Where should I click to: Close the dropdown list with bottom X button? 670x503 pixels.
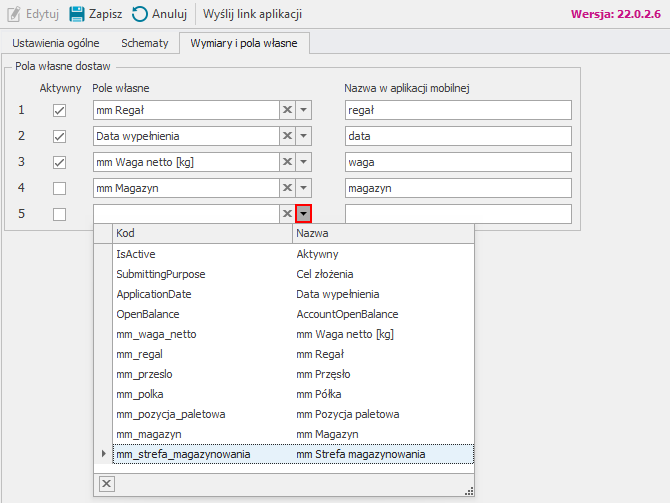pos(107,483)
